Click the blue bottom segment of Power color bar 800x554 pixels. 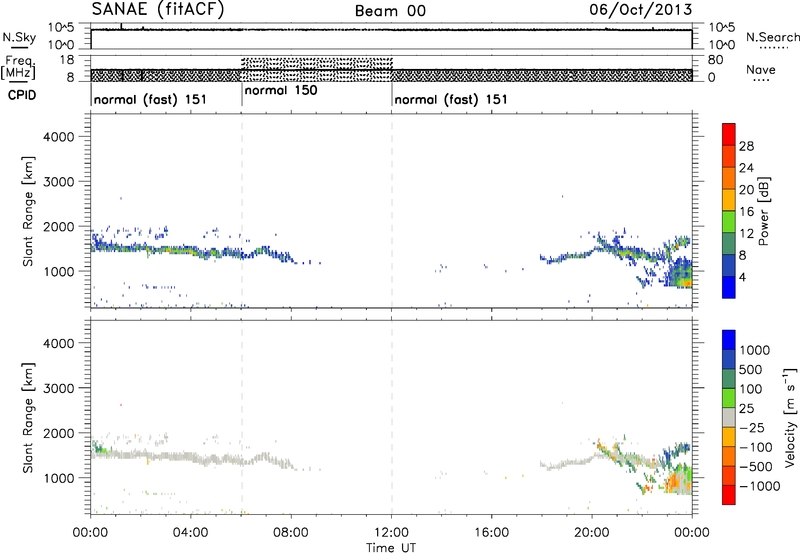729,287
